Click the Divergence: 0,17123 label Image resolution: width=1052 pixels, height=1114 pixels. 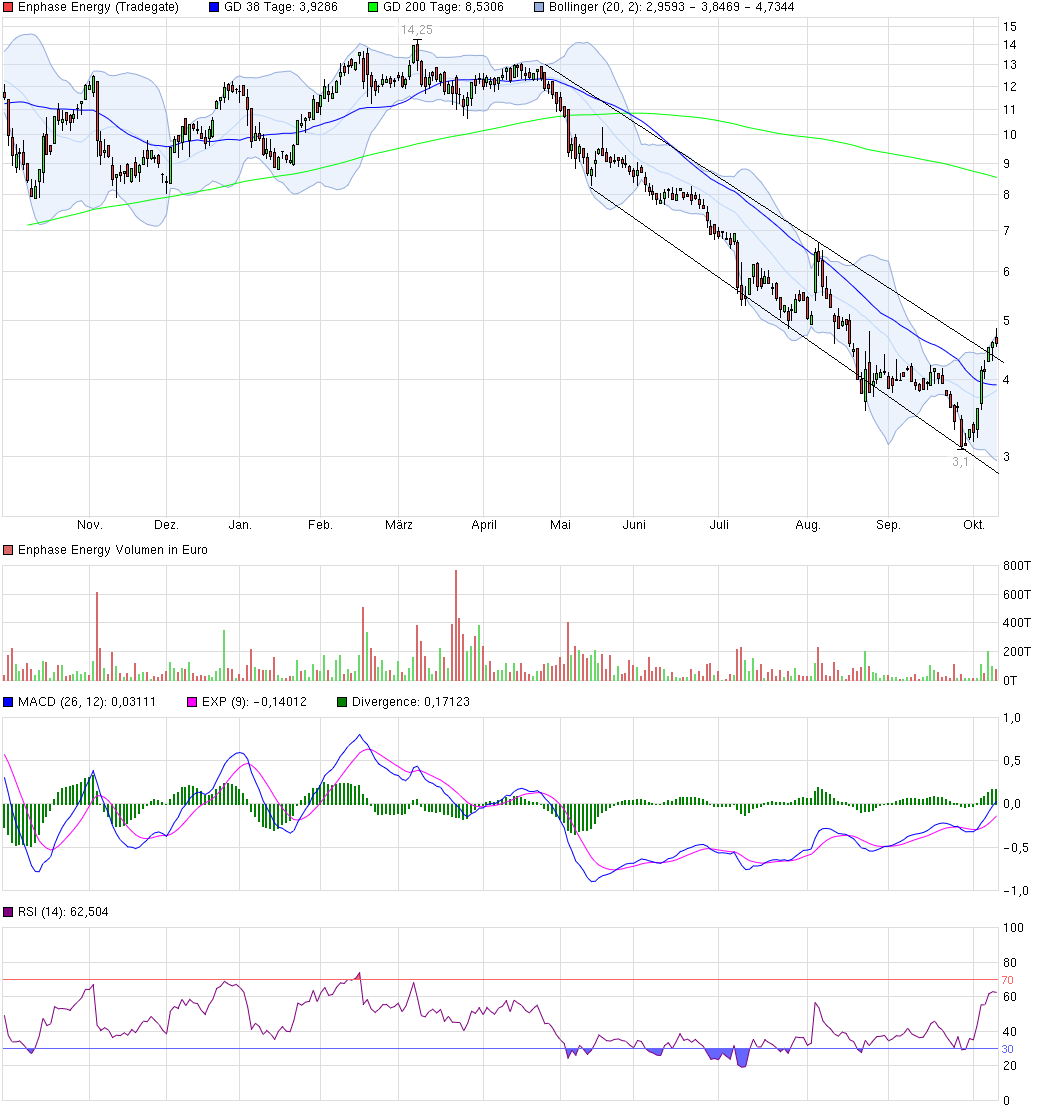[x=411, y=702]
